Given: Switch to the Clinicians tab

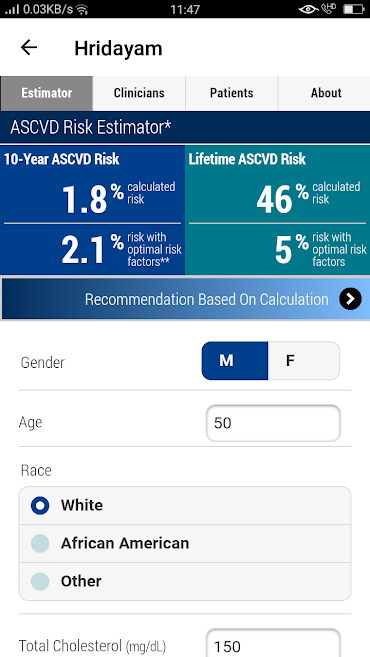Looking at the screenshot, I should [139, 93].
